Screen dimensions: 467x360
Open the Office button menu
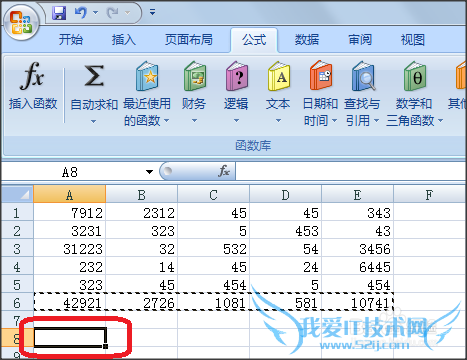pyautogui.click(x=21, y=23)
